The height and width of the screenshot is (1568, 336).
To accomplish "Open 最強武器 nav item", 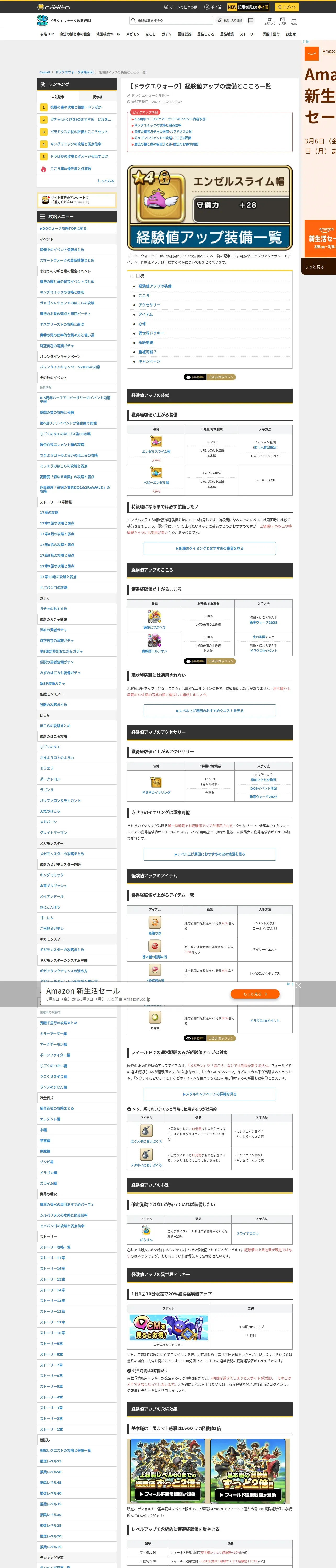I will click(x=185, y=34).
